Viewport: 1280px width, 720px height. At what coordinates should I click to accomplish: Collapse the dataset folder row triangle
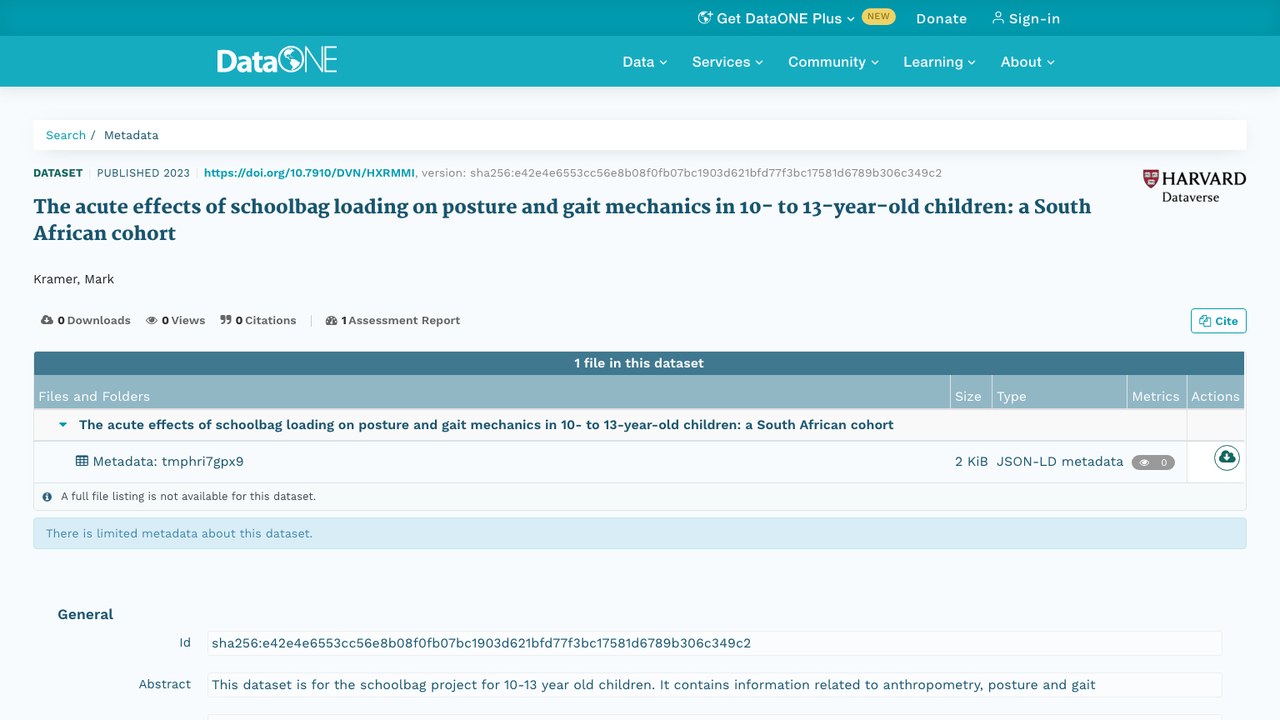tap(63, 425)
